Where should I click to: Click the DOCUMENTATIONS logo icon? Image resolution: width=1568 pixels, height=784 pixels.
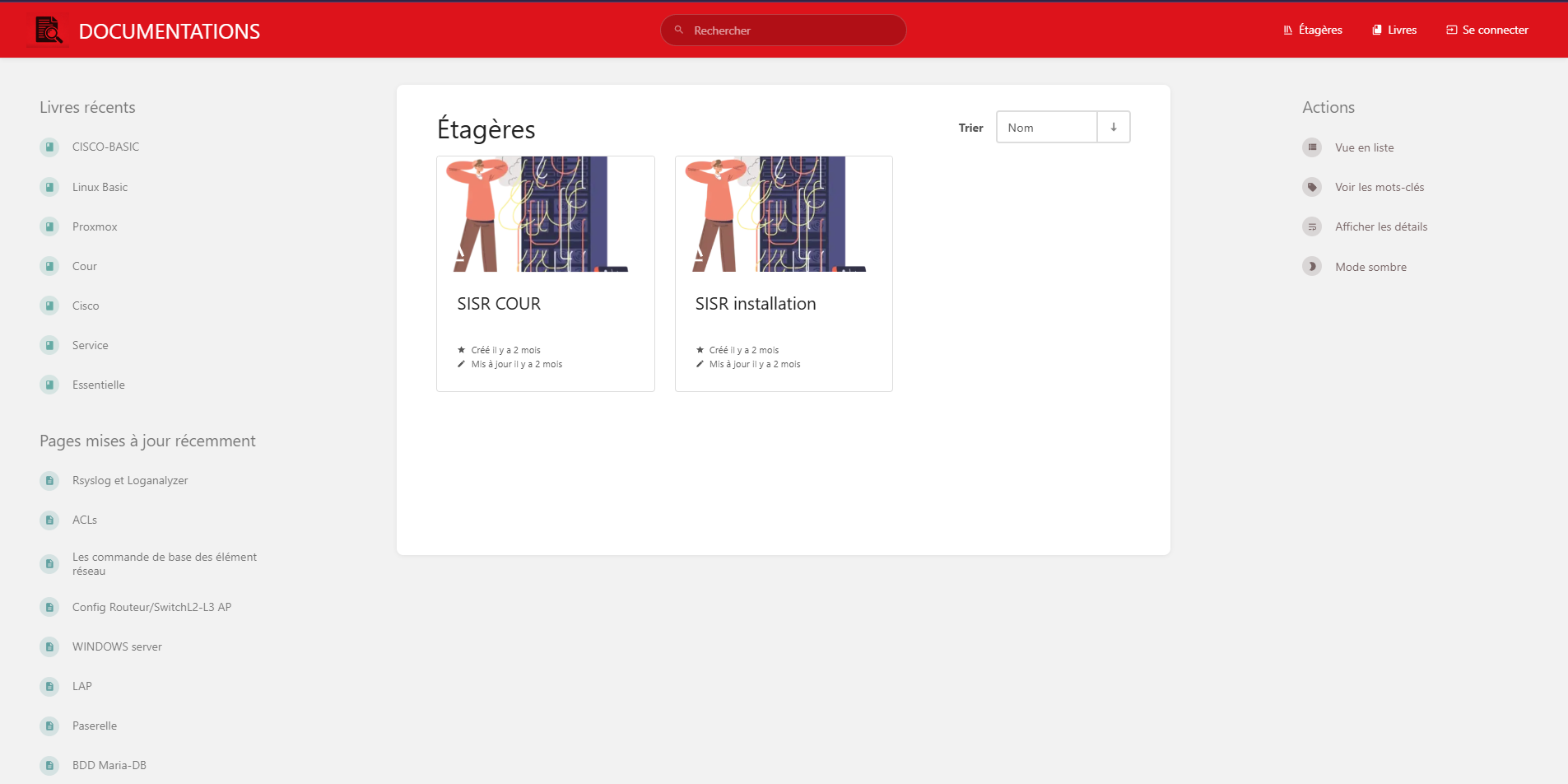[49, 30]
